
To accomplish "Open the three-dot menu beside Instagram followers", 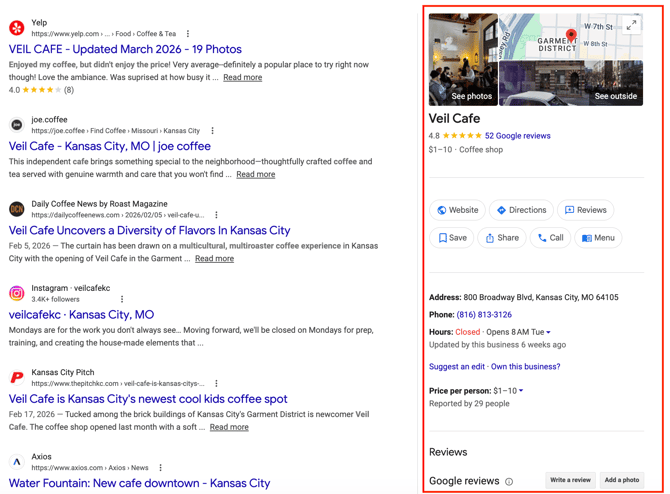I will click(x=122, y=299).
